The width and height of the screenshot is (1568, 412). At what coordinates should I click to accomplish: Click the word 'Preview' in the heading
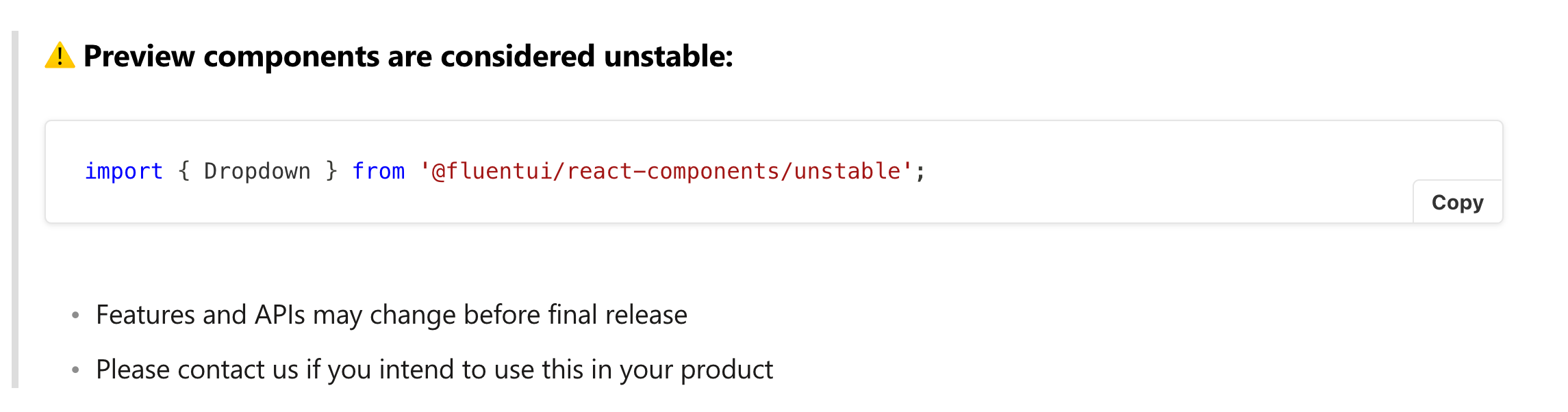pyautogui.click(x=139, y=56)
